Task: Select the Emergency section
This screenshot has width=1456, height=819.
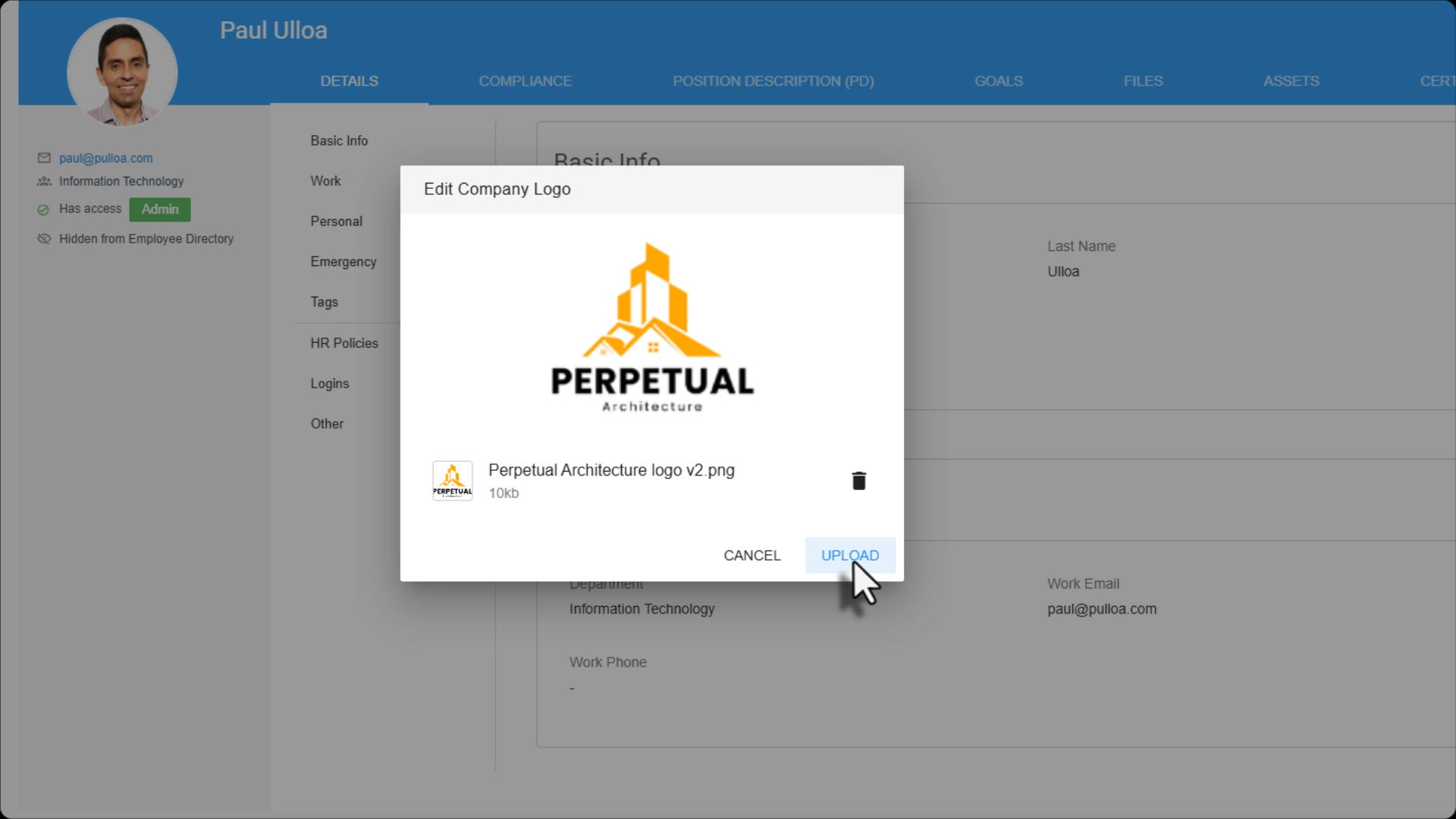Action: coord(344,262)
